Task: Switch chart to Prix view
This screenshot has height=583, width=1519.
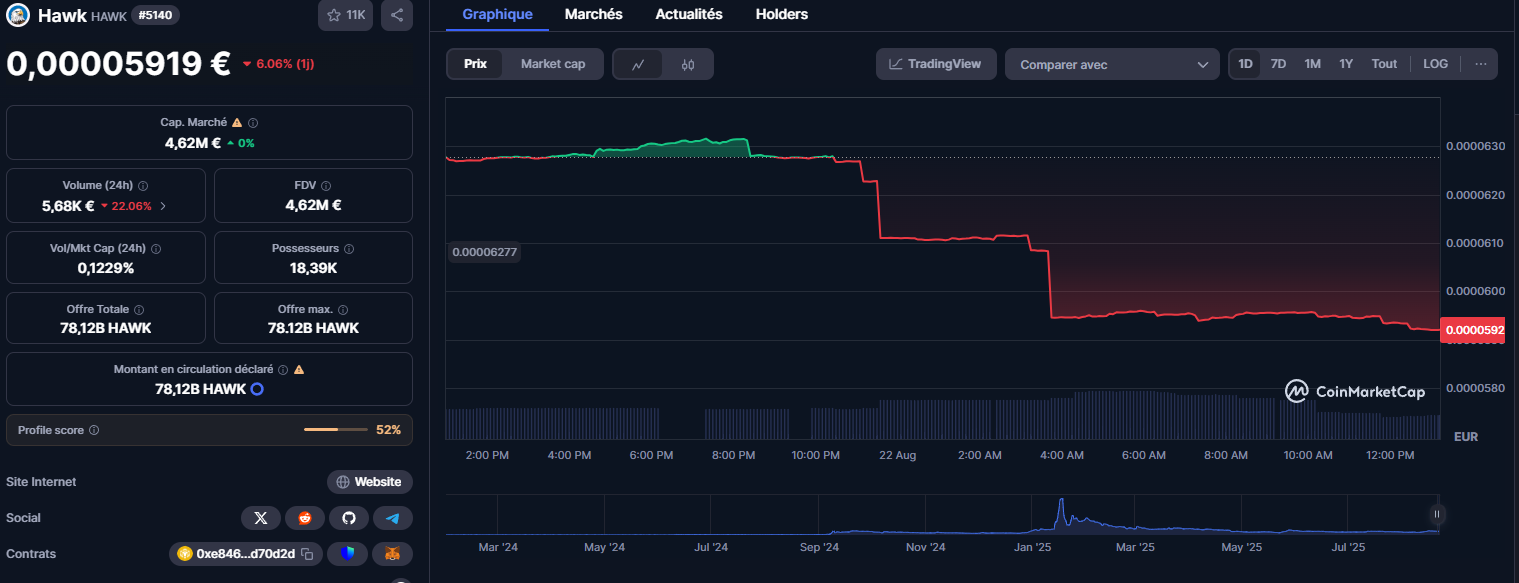Action: 475,64
